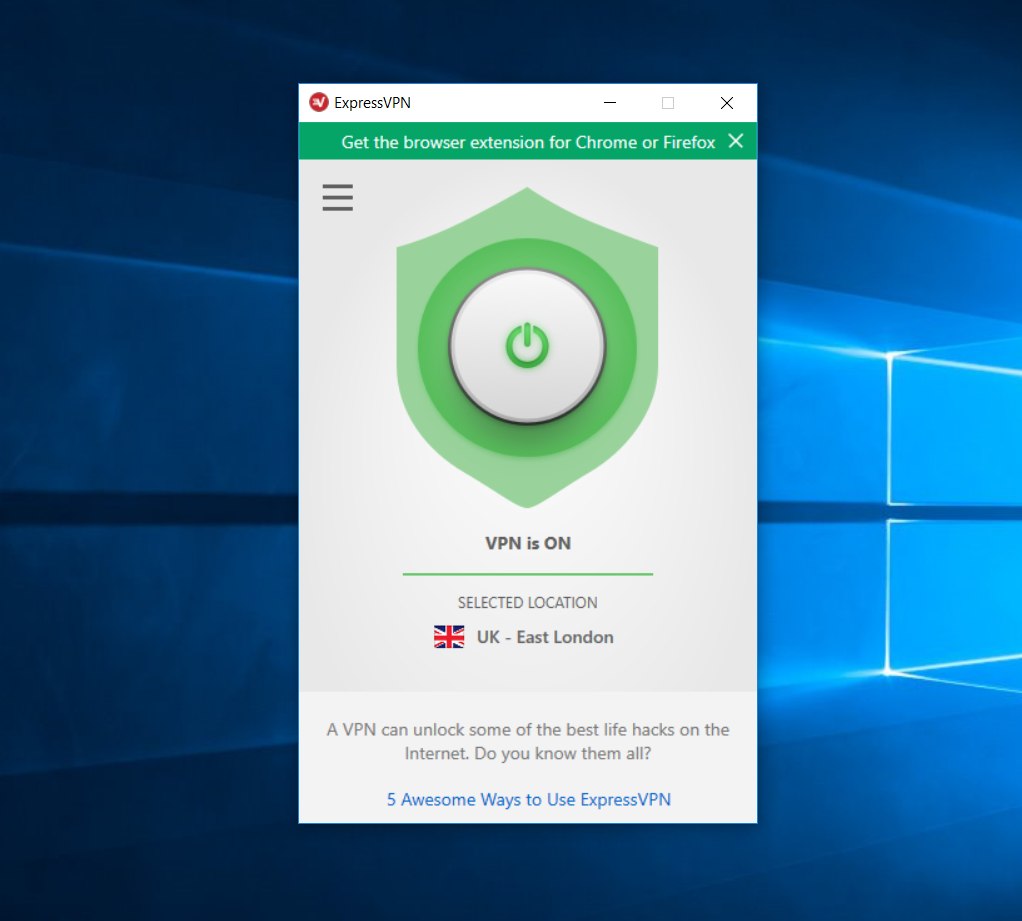Click the UK flag icon
Screen dimensions: 1022x921
coord(449,637)
